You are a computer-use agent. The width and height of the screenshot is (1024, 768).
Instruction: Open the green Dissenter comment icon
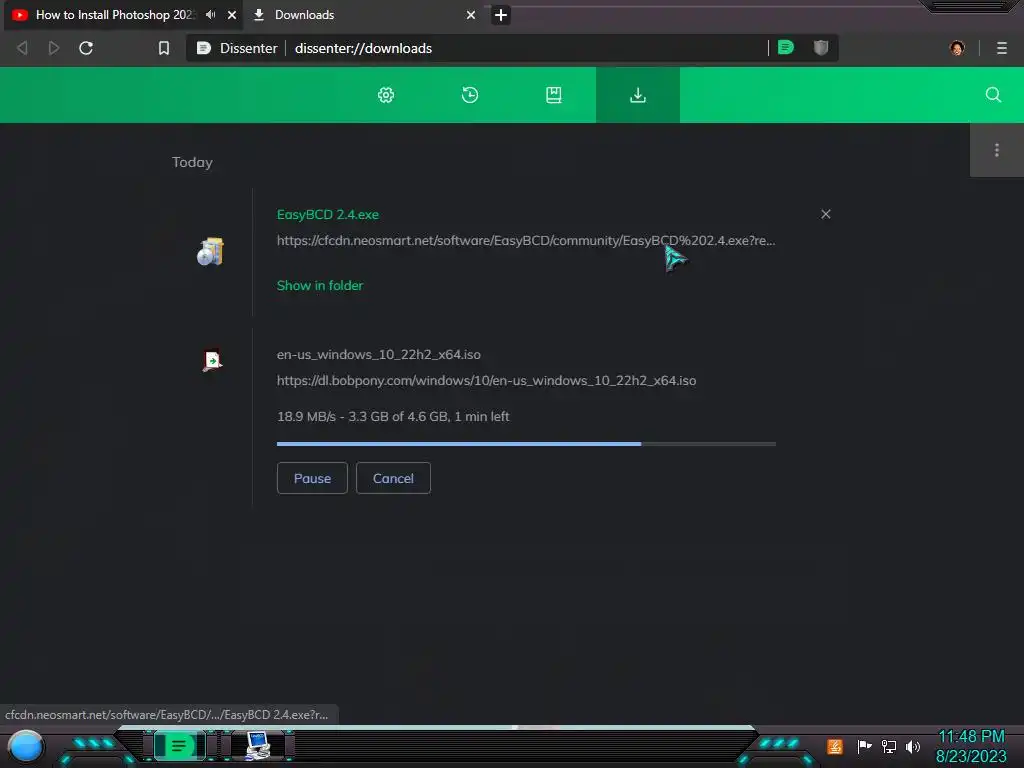pyautogui.click(x=786, y=47)
